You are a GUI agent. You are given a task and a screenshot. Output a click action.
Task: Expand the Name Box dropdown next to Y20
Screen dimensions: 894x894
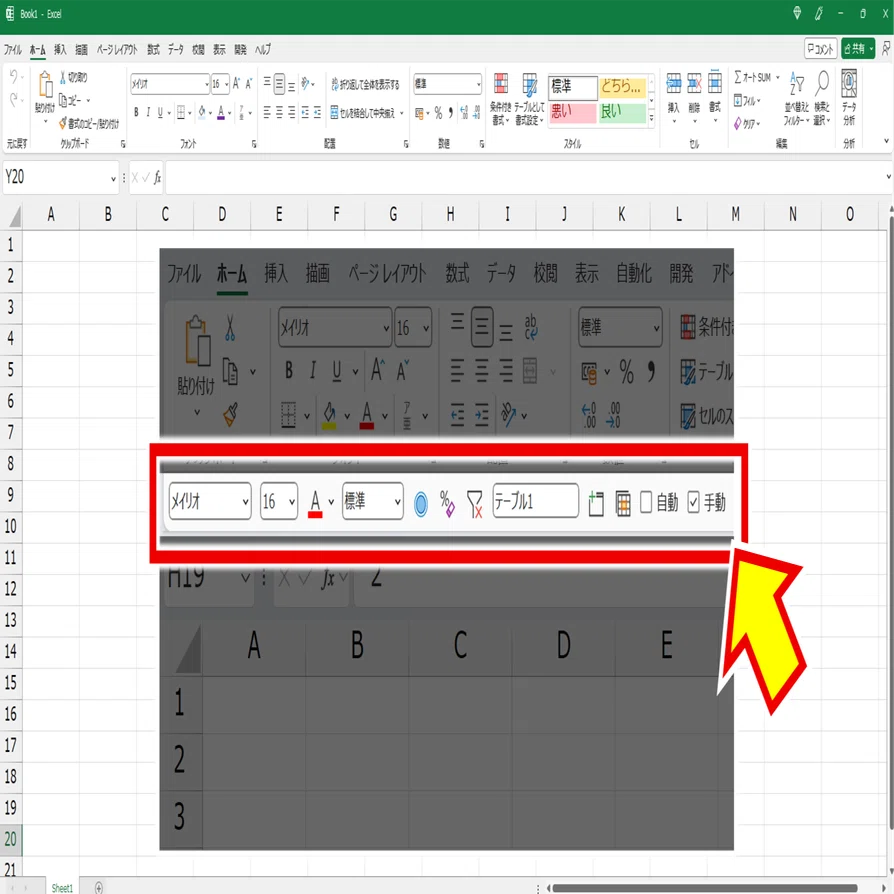(x=113, y=178)
